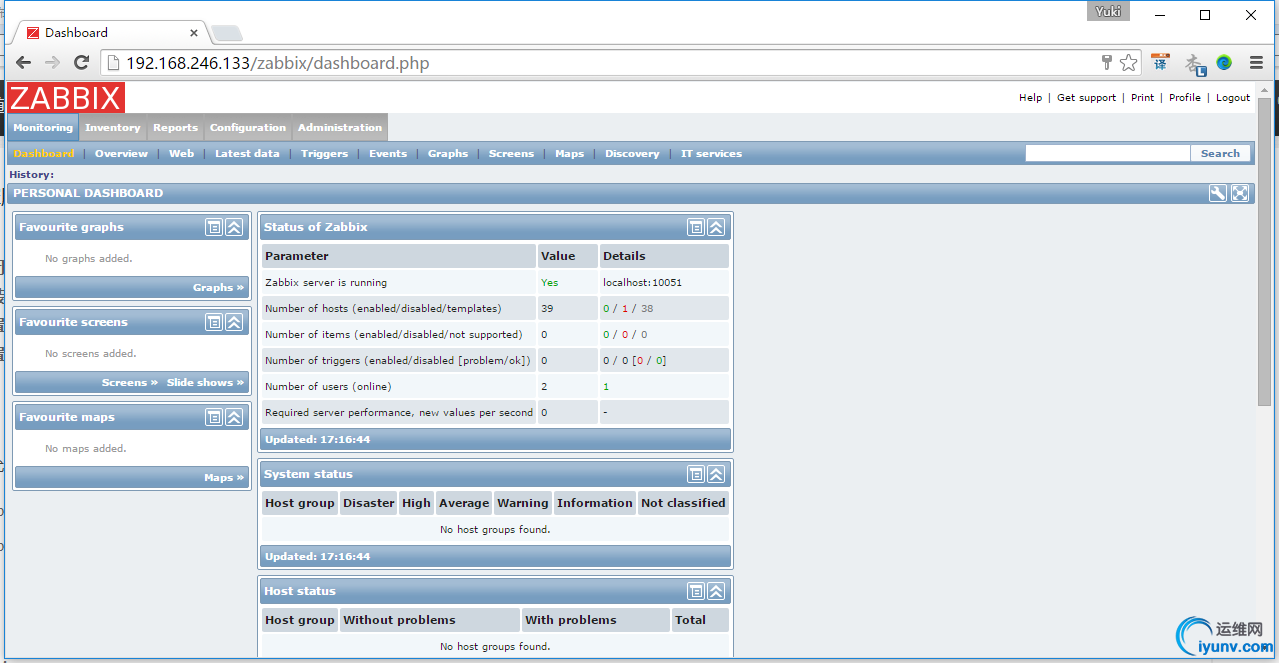Reload the dashboard page

click(82, 63)
